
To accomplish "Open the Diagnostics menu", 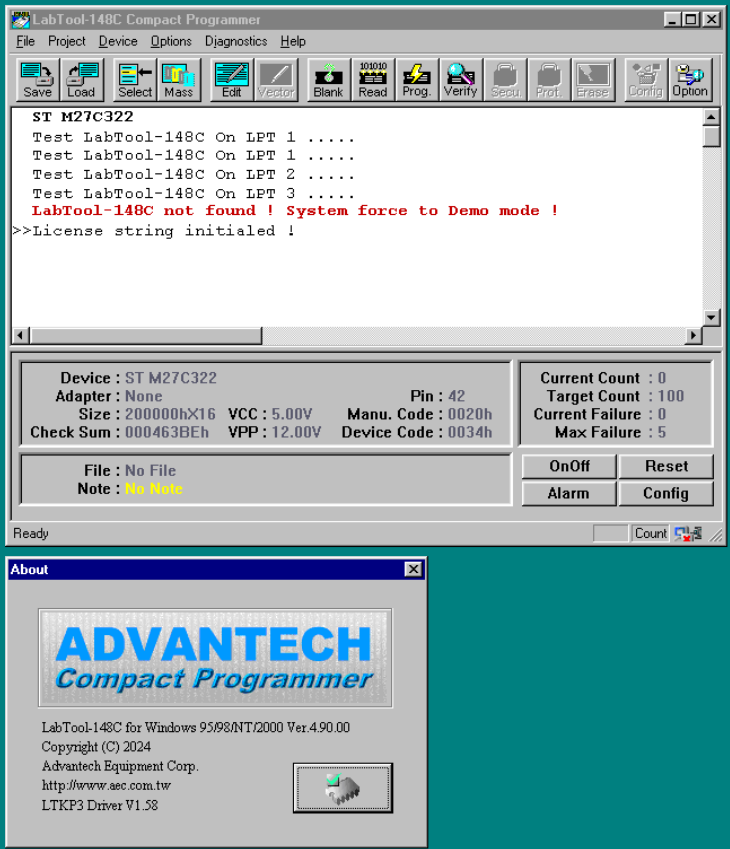I will pos(236,41).
